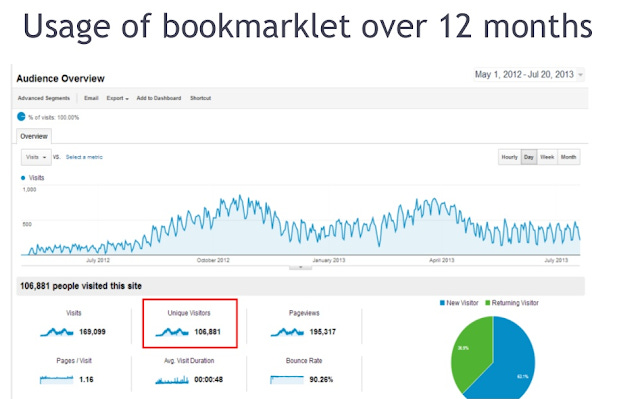
Task: Switch chart to Day view
Action: pyautogui.click(x=529, y=157)
